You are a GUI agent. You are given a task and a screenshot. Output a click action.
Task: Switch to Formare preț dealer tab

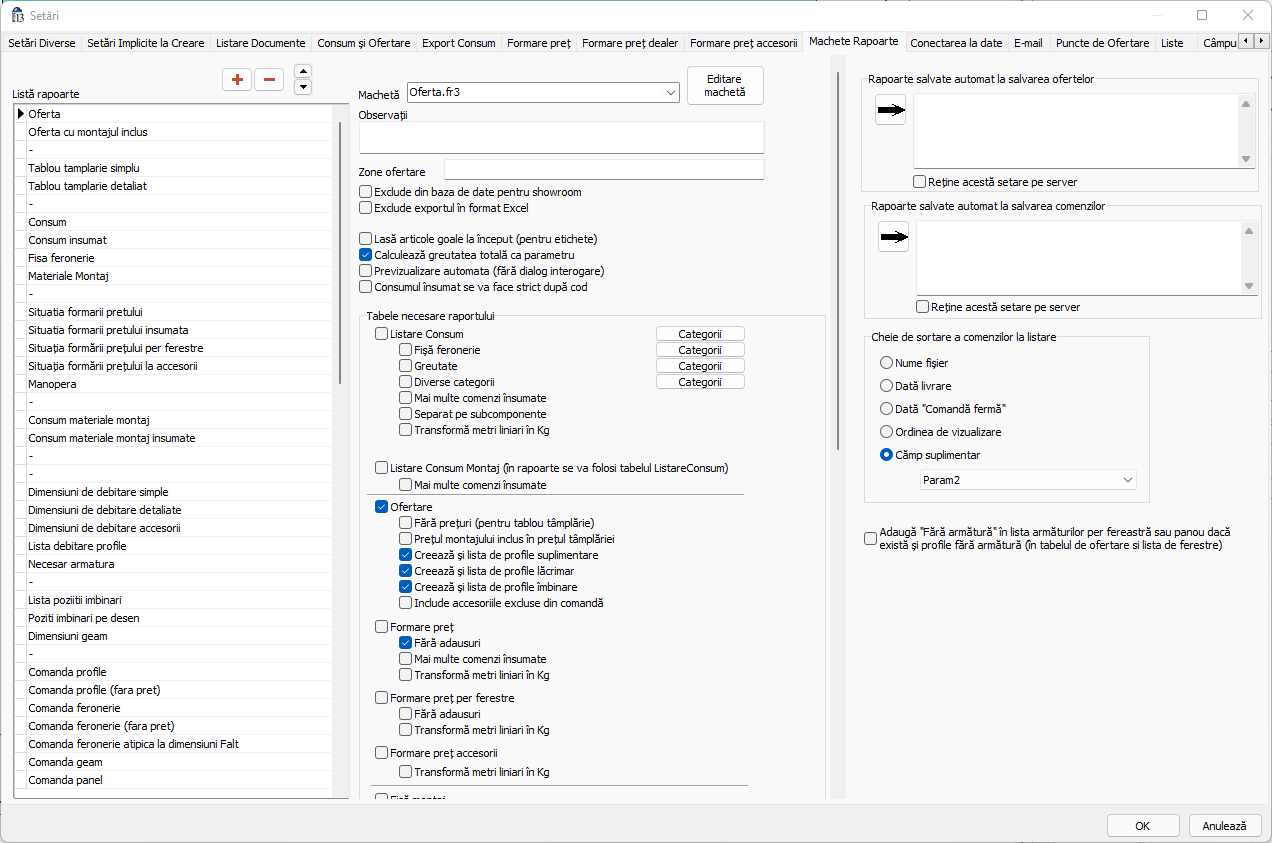pos(630,43)
